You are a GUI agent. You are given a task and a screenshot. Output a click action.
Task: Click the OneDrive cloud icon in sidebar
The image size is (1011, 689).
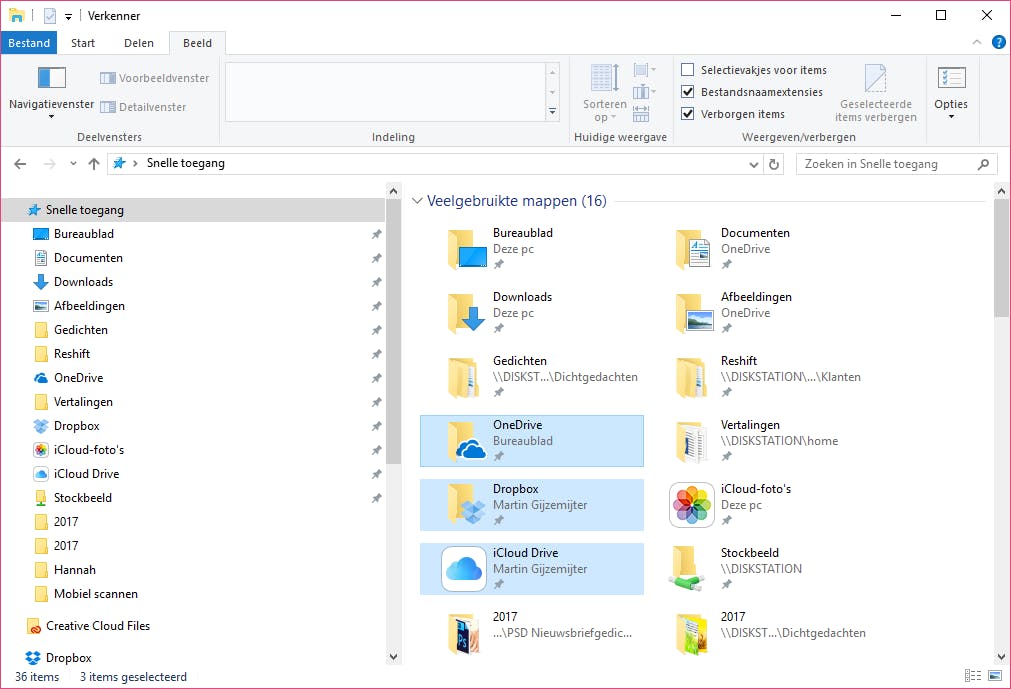[41, 378]
